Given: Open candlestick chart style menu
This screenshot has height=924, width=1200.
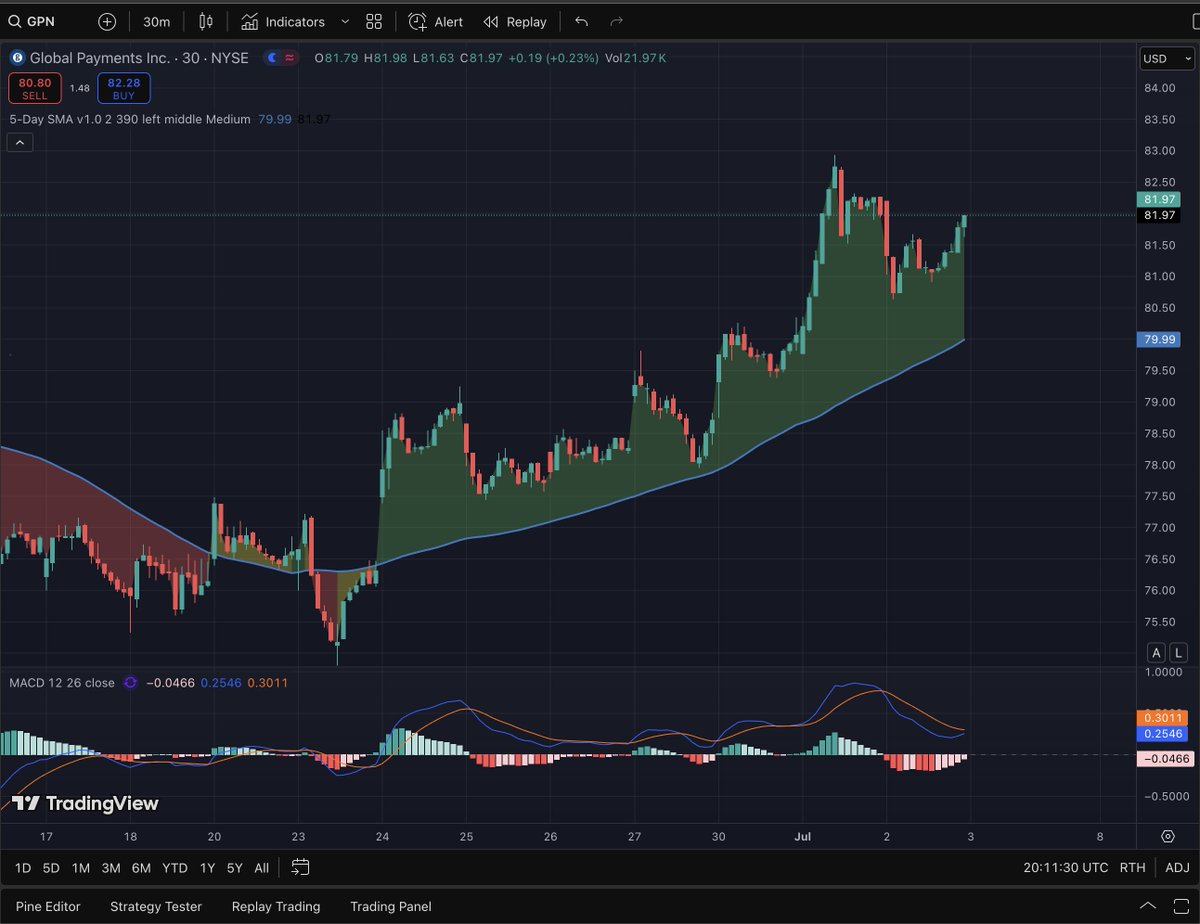Looking at the screenshot, I should (x=206, y=21).
